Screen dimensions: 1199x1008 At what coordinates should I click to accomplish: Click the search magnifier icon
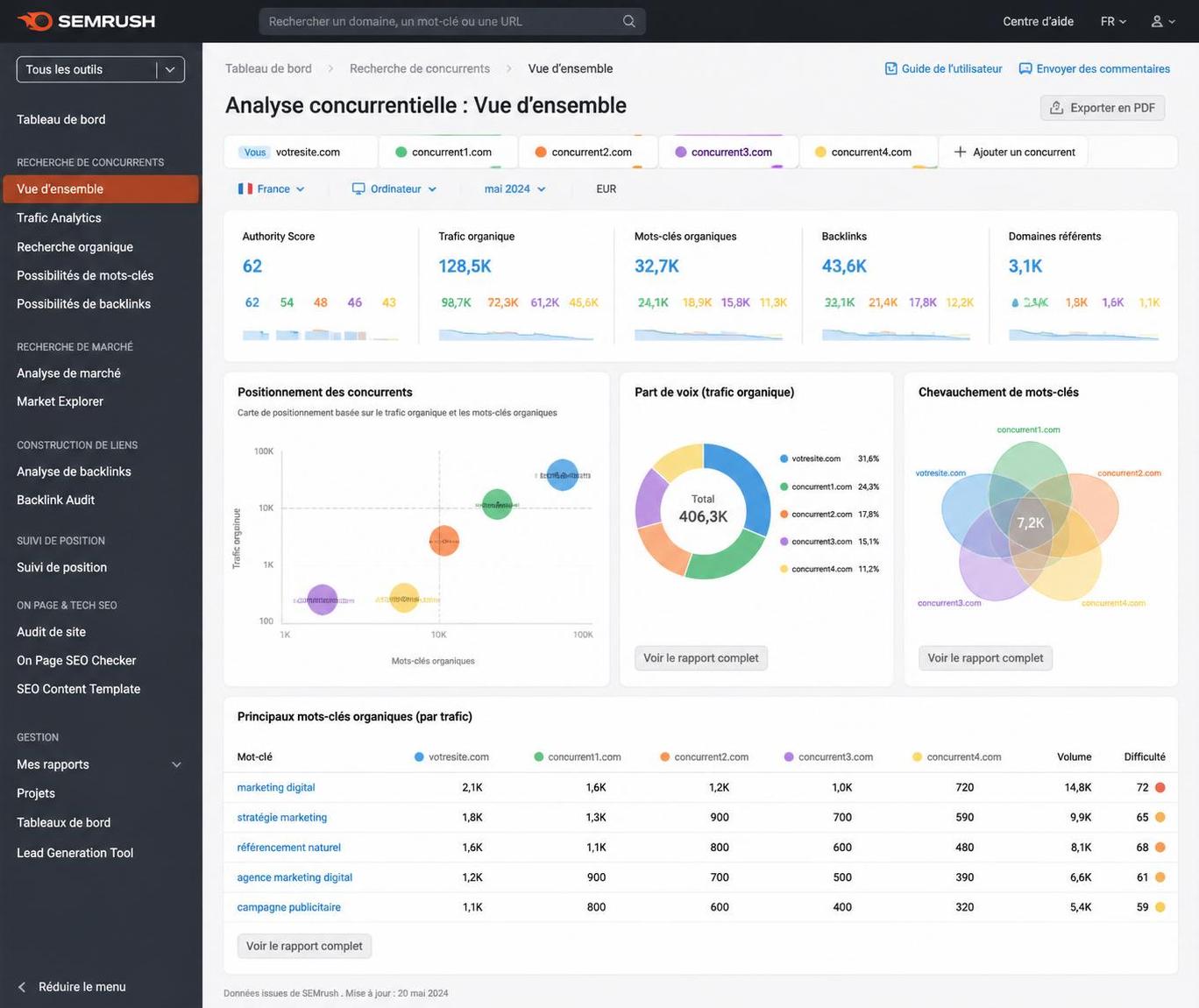tap(628, 21)
